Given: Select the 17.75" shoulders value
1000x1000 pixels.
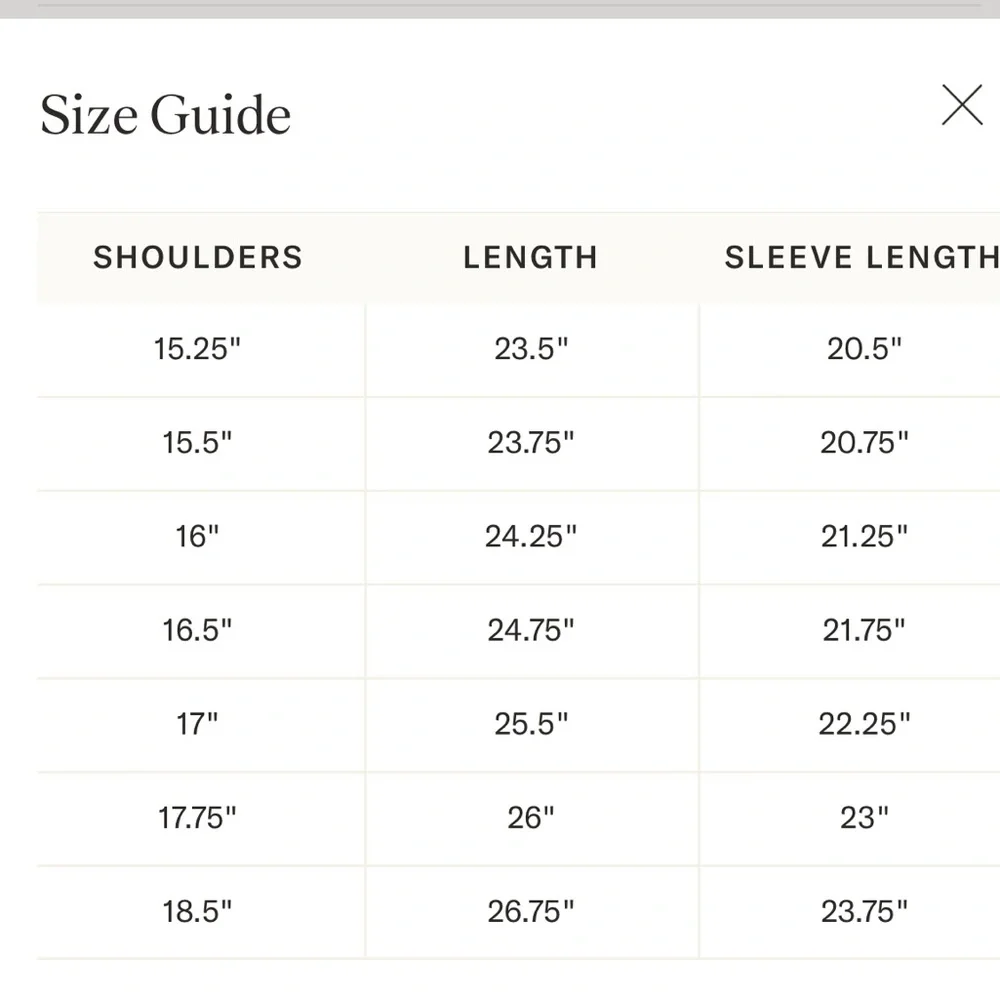Looking at the screenshot, I should point(198,818).
